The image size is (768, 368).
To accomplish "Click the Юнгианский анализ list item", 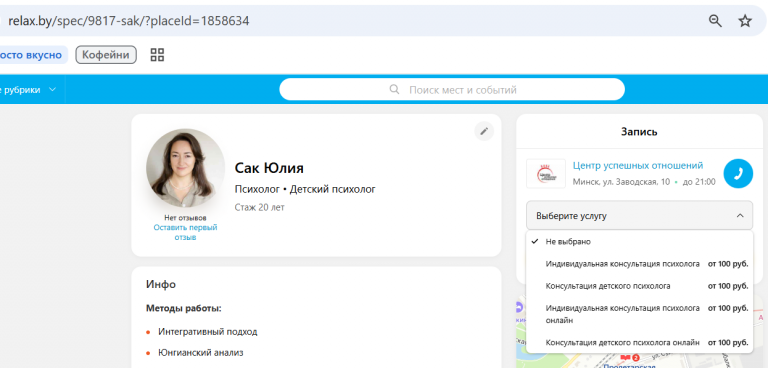I will pos(200,352).
